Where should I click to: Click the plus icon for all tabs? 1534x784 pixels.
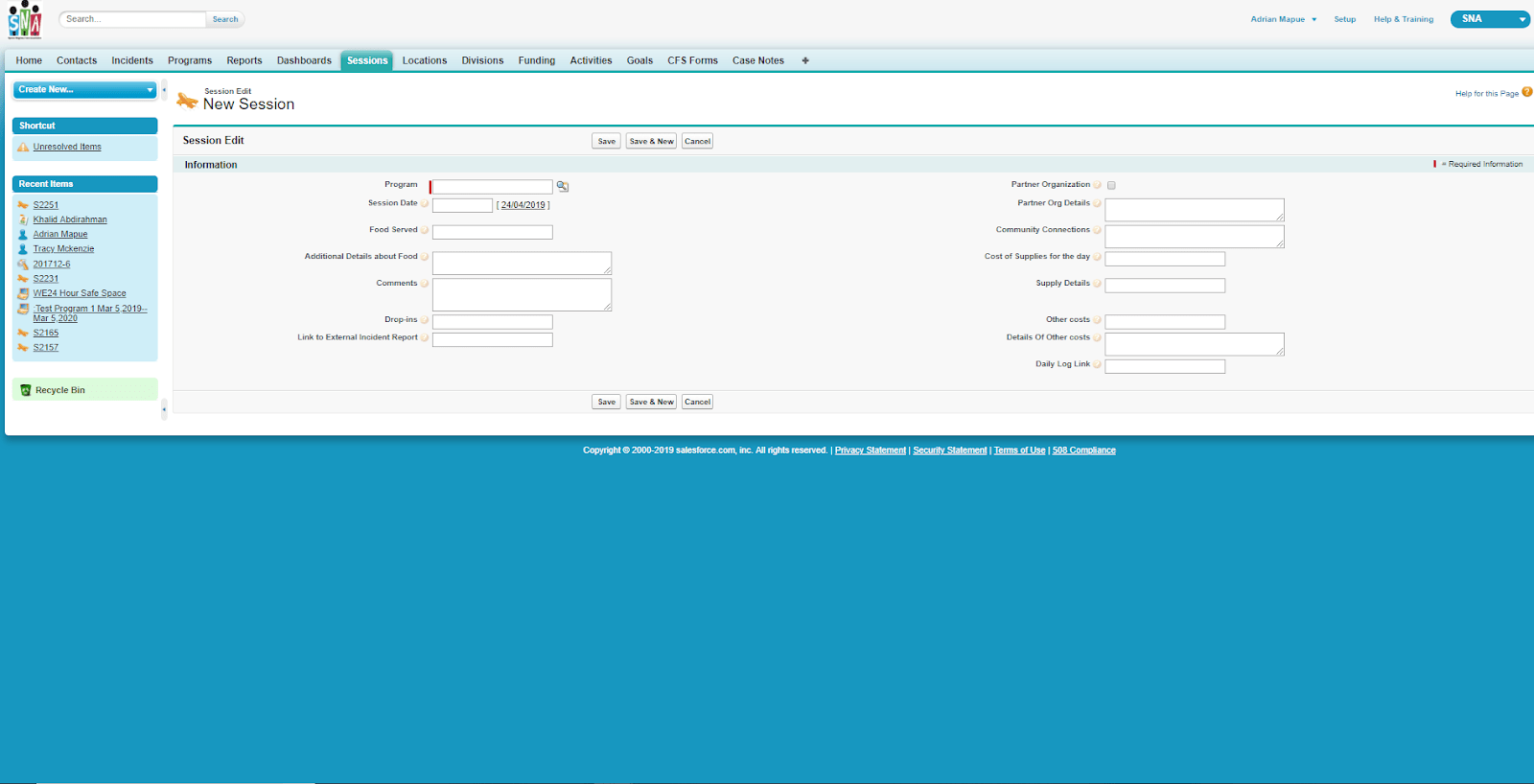tap(805, 60)
